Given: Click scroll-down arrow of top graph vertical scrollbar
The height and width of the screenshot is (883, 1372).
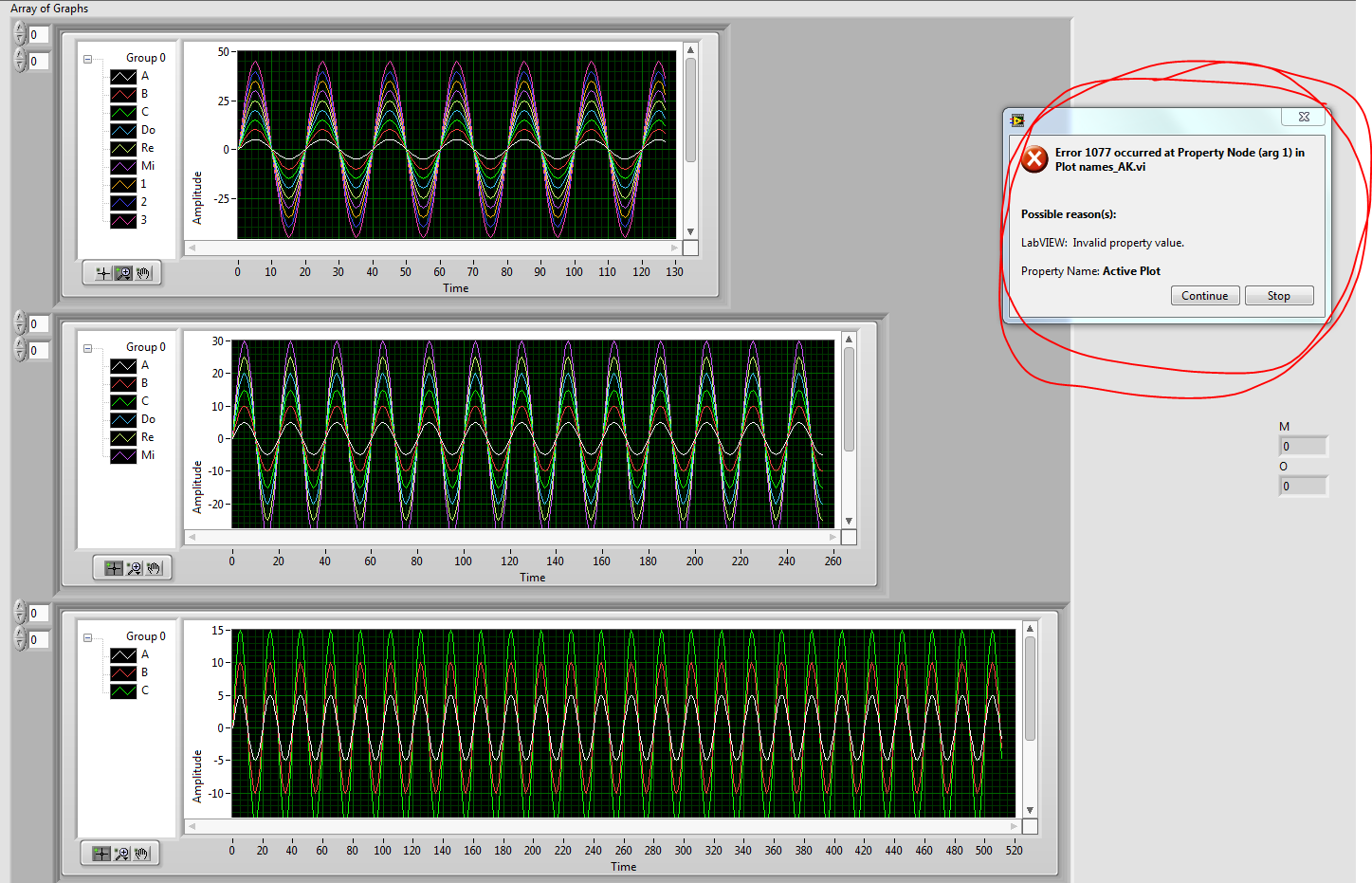Looking at the screenshot, I should click(x=690, y=231).
